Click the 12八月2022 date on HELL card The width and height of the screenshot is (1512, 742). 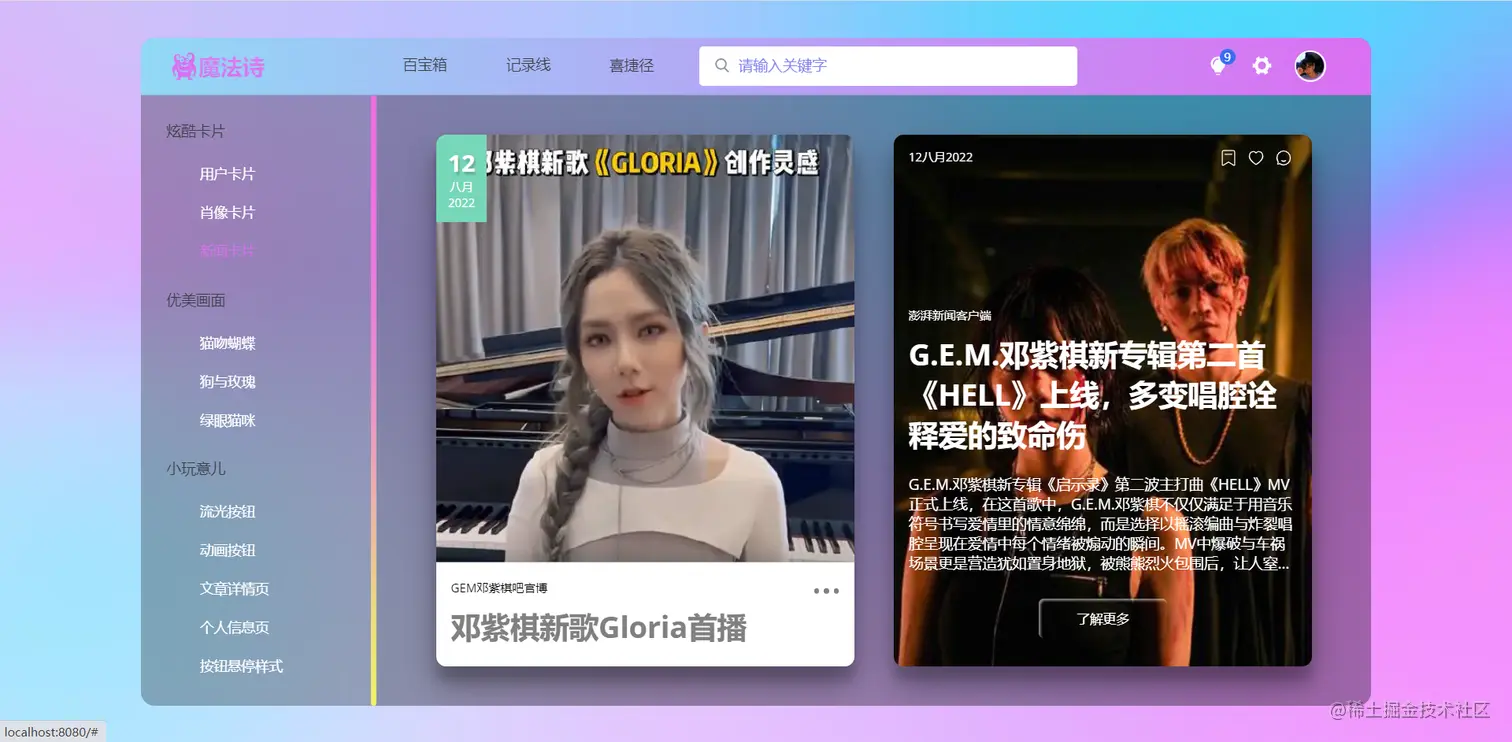pos(941,157)
